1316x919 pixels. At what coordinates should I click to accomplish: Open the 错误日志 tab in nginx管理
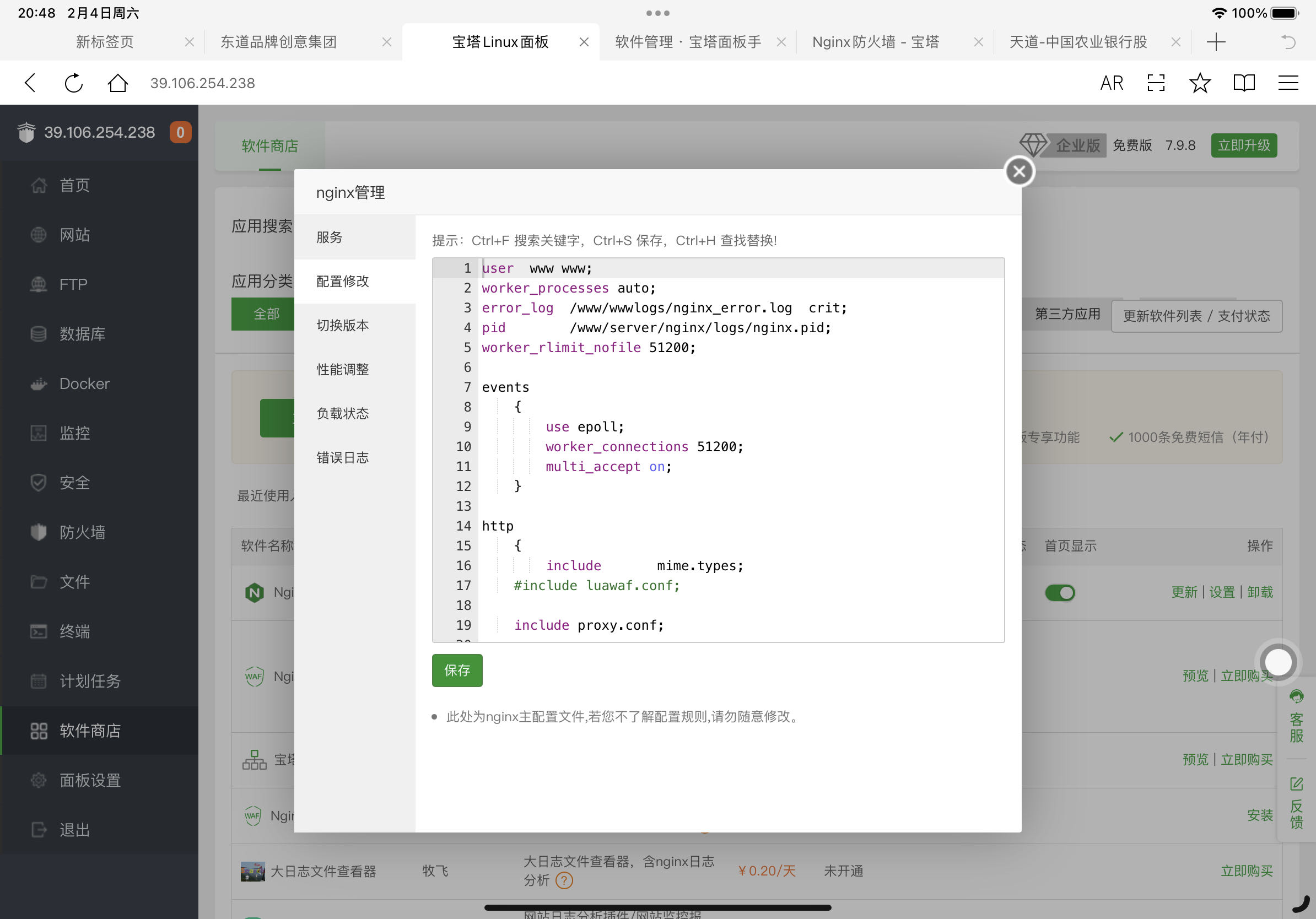tap(342, 457)
